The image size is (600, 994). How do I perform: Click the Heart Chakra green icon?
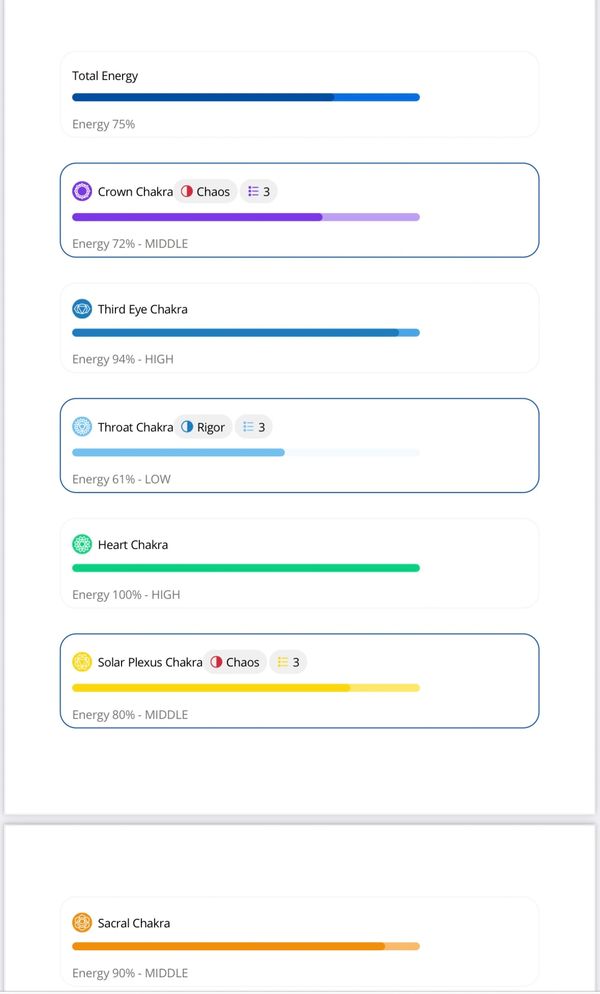(82, 545)
